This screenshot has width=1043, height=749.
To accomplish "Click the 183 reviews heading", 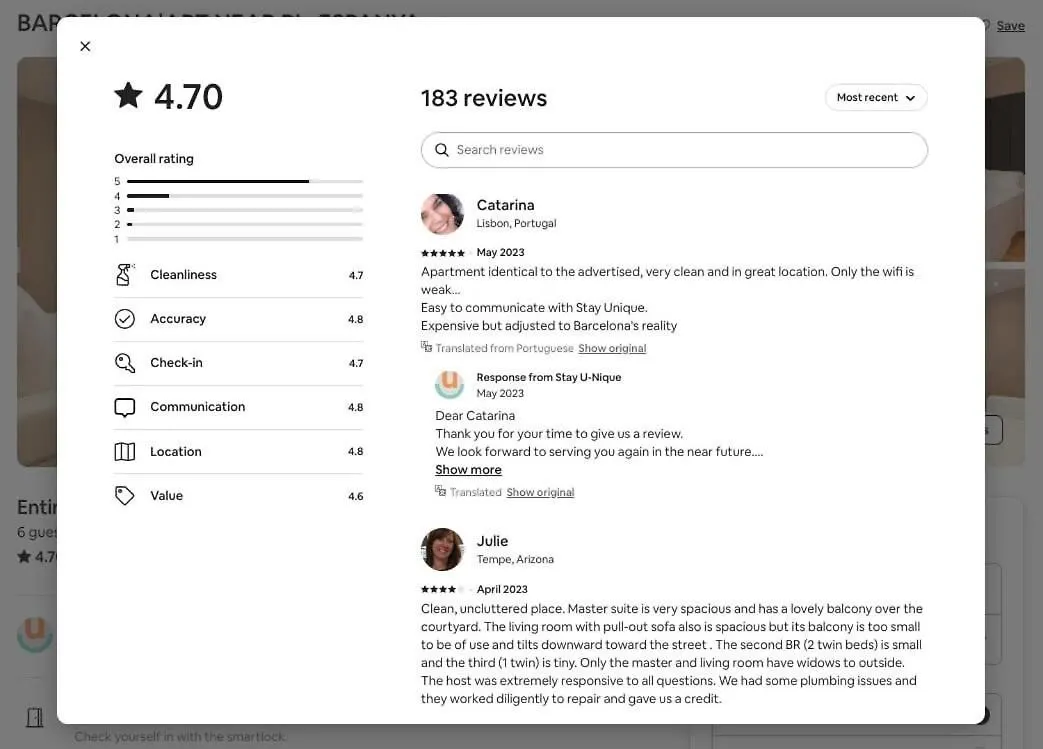I will click(484, 98).
